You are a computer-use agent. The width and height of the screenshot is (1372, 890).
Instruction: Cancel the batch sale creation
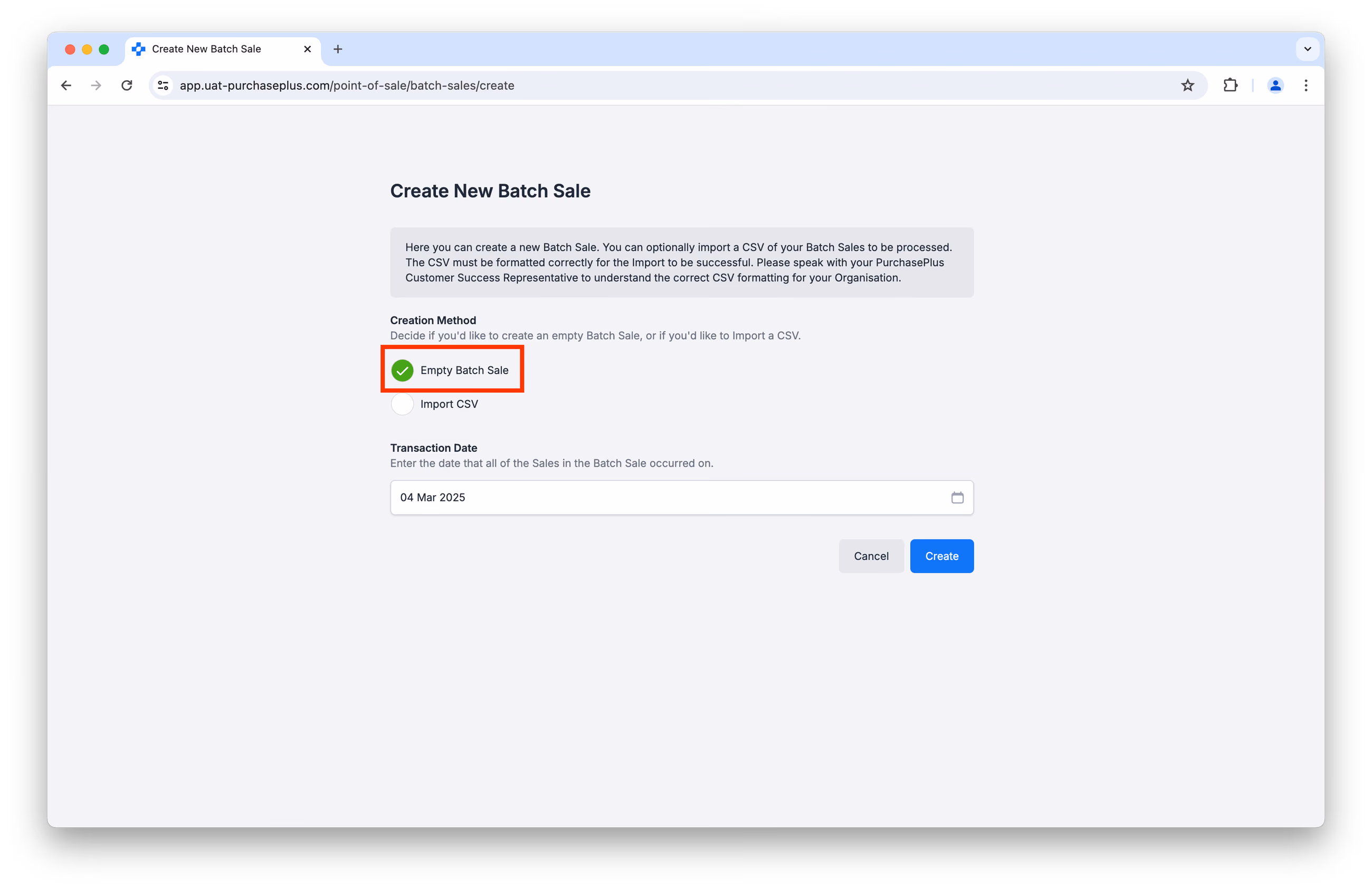pyautogui.click(x=871, y=556)
